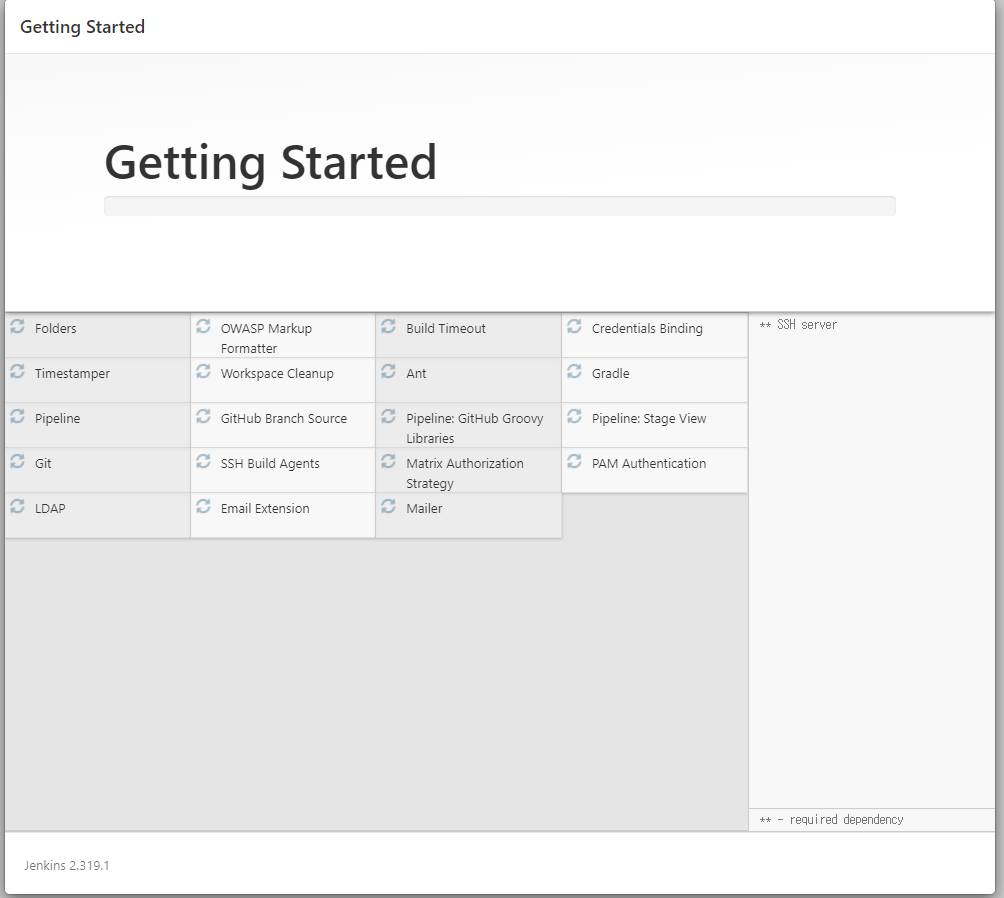Click the Workspace Cleanup plugin name
The width and height of the screenshot is (1004, 898).
pyautogui.click(x=277, y=373)
